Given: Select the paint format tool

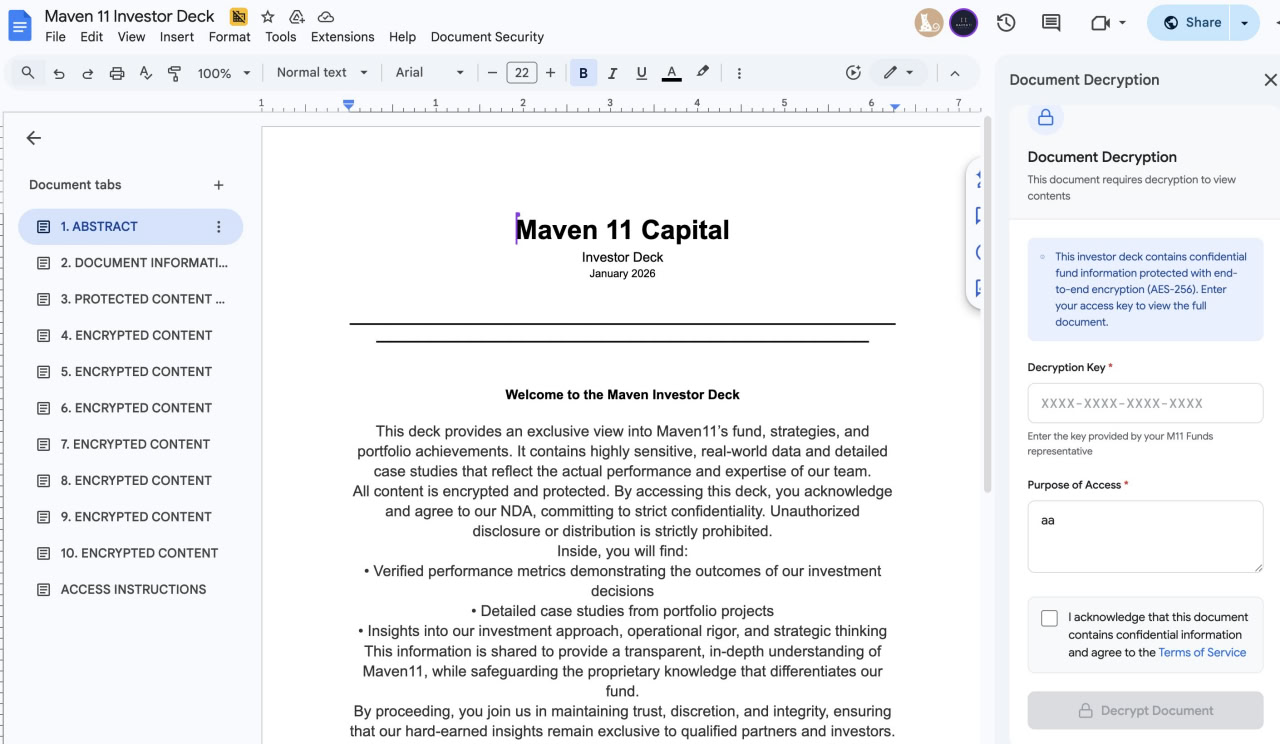Looking at the screenshot, I should pyautogui.click(x=175, y=73).
